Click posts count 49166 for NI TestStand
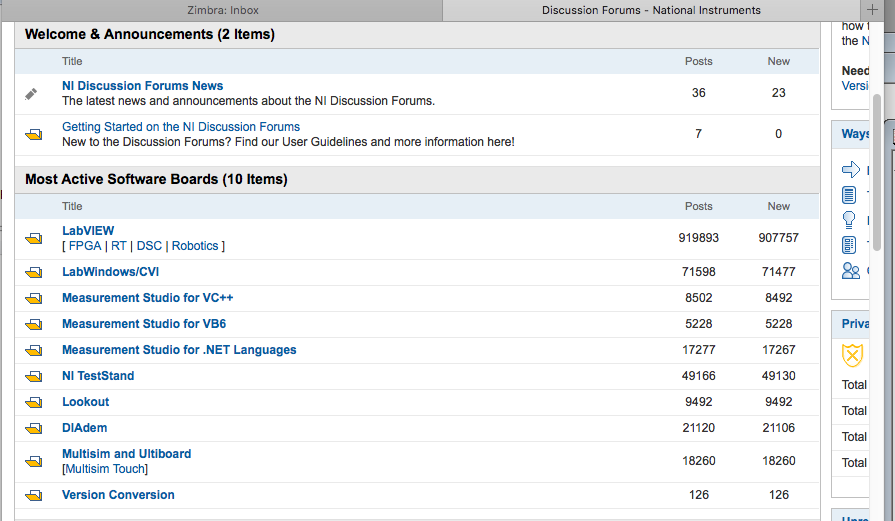This screenshot has width=895, height=521. (699, 376)
